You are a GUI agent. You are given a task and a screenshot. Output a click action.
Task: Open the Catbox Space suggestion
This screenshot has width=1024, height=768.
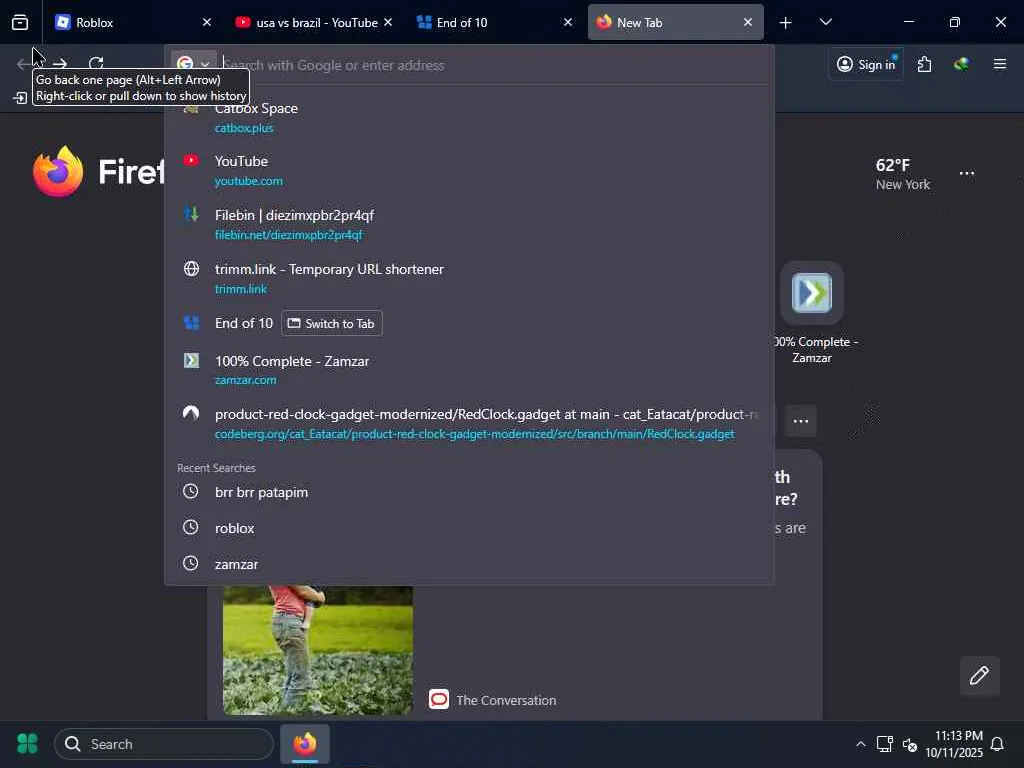(x=469, y=117)
